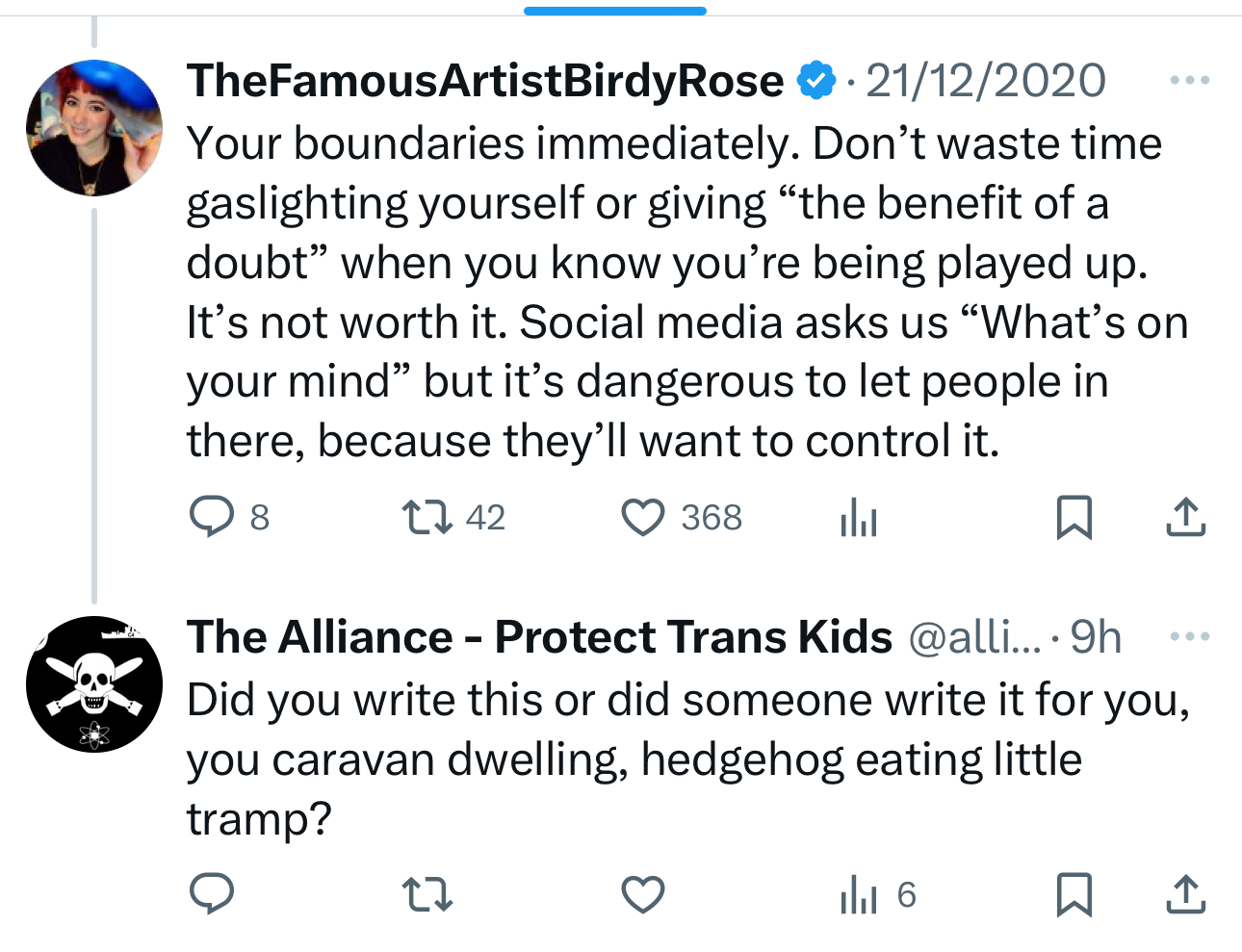View analytics on the BirdyRose tweet
The image size is (1242, 952).
click(859, 519)
